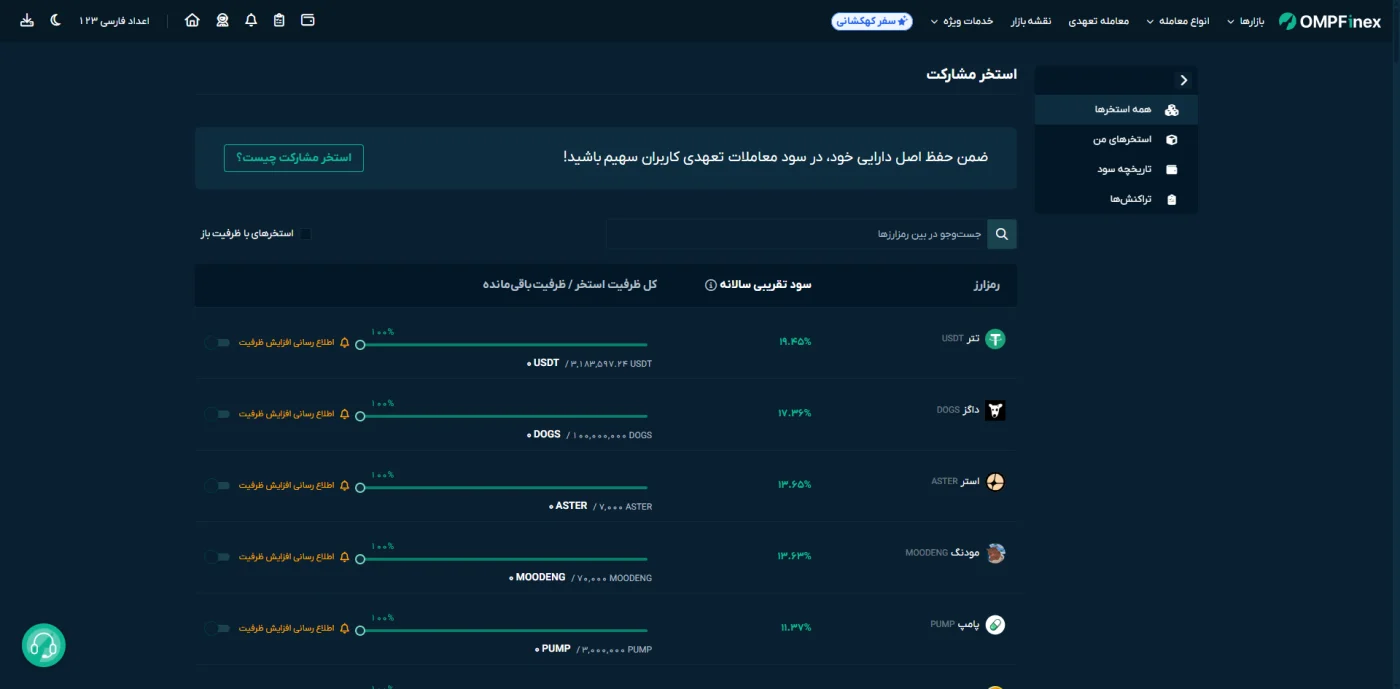
Task: Click the DOGS pool capacity progress bar
Action: click(x=504, y=416)
